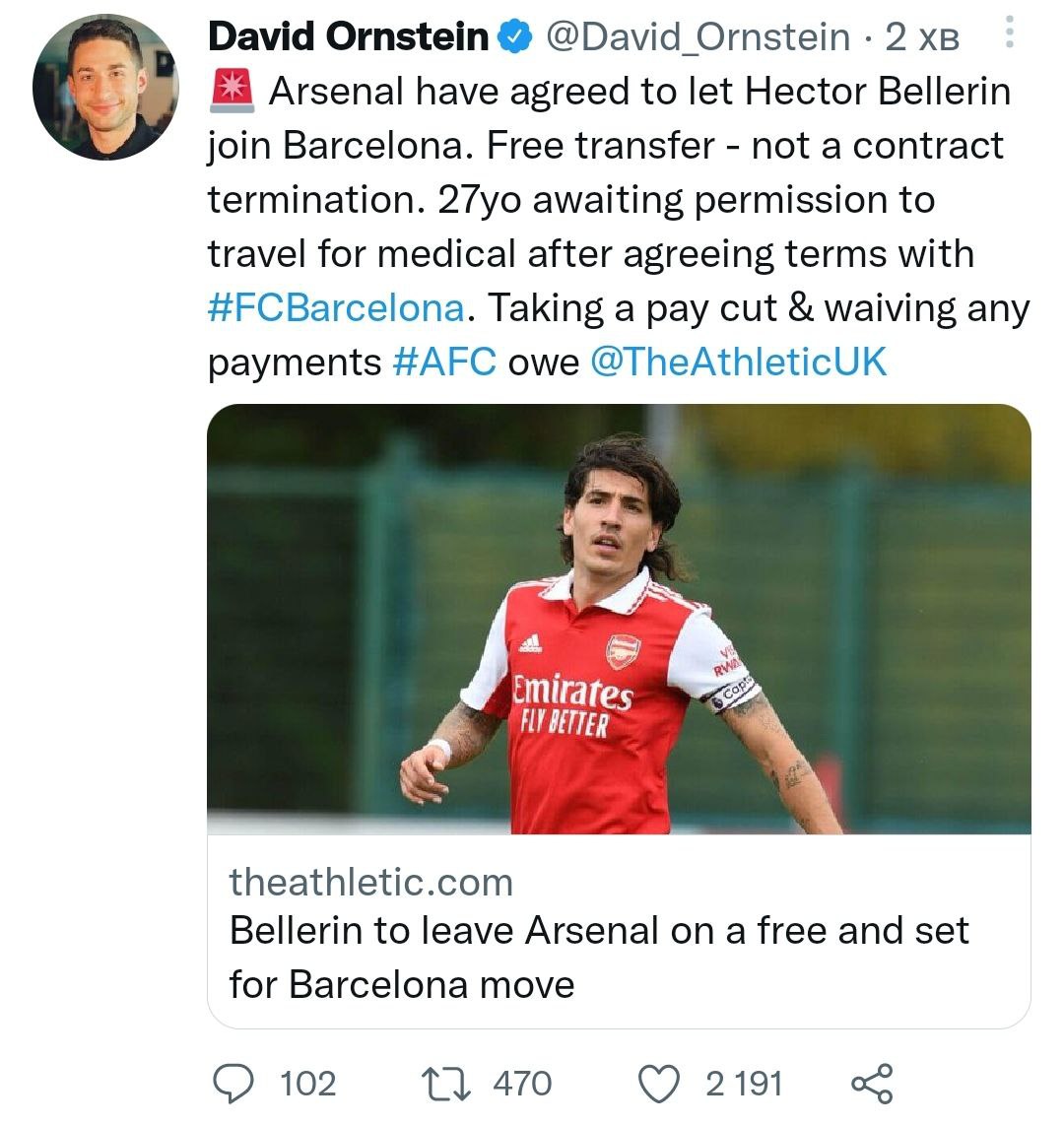Open the Bellerin photo in link card
Viewport: 1064px width, 1125px height.
[x=619, y=619]
